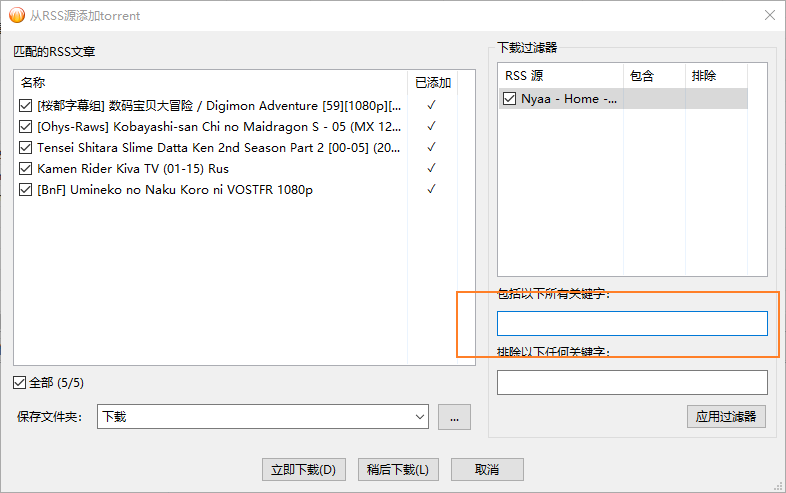Click the exclude-any-keywords input field
The height and width of the screenshot is (493, 786).
click(x=632, y=382)
